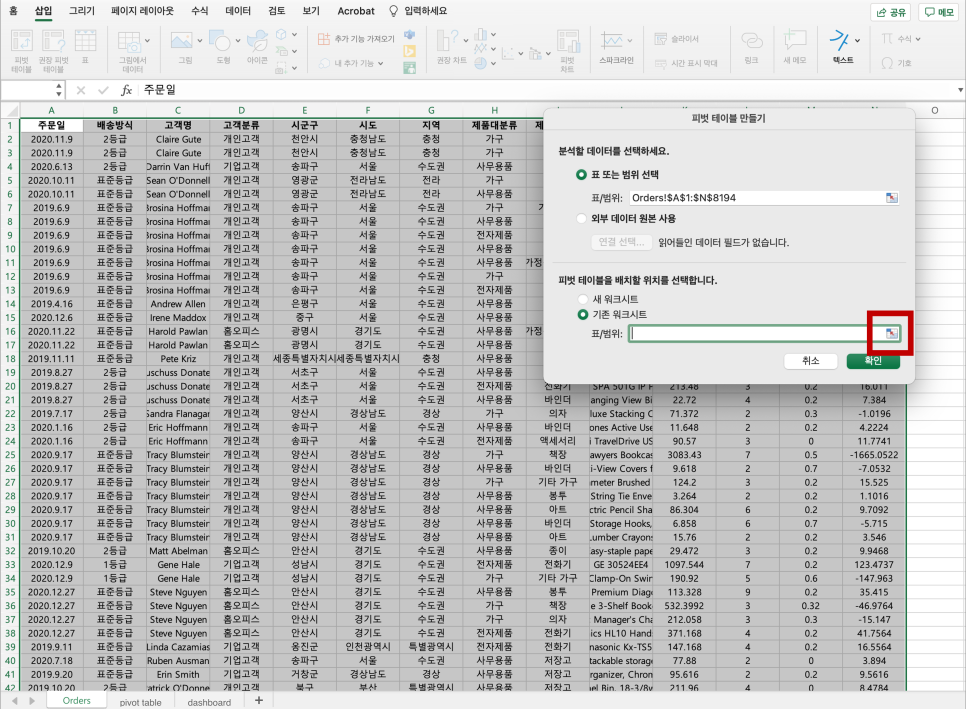Switch to the 'pivot table' sheet tab
Screen dimensions: 966x709
pos(140,702)
